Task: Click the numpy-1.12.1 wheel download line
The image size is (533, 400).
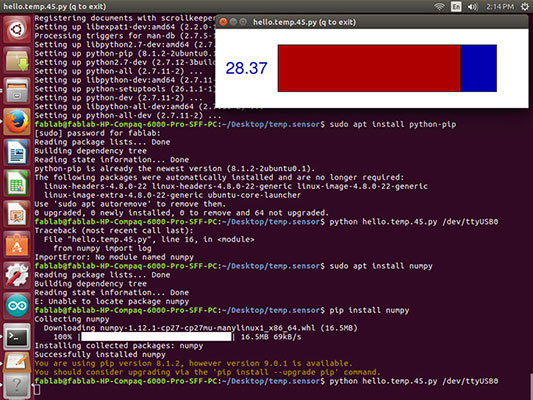Action: click(201, 328)
